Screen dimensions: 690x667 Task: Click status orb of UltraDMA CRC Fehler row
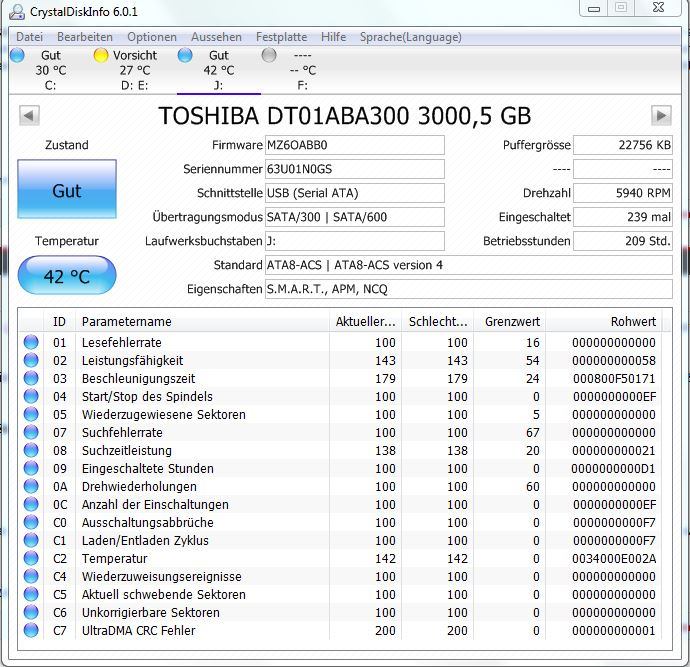[x=31, y=630]
